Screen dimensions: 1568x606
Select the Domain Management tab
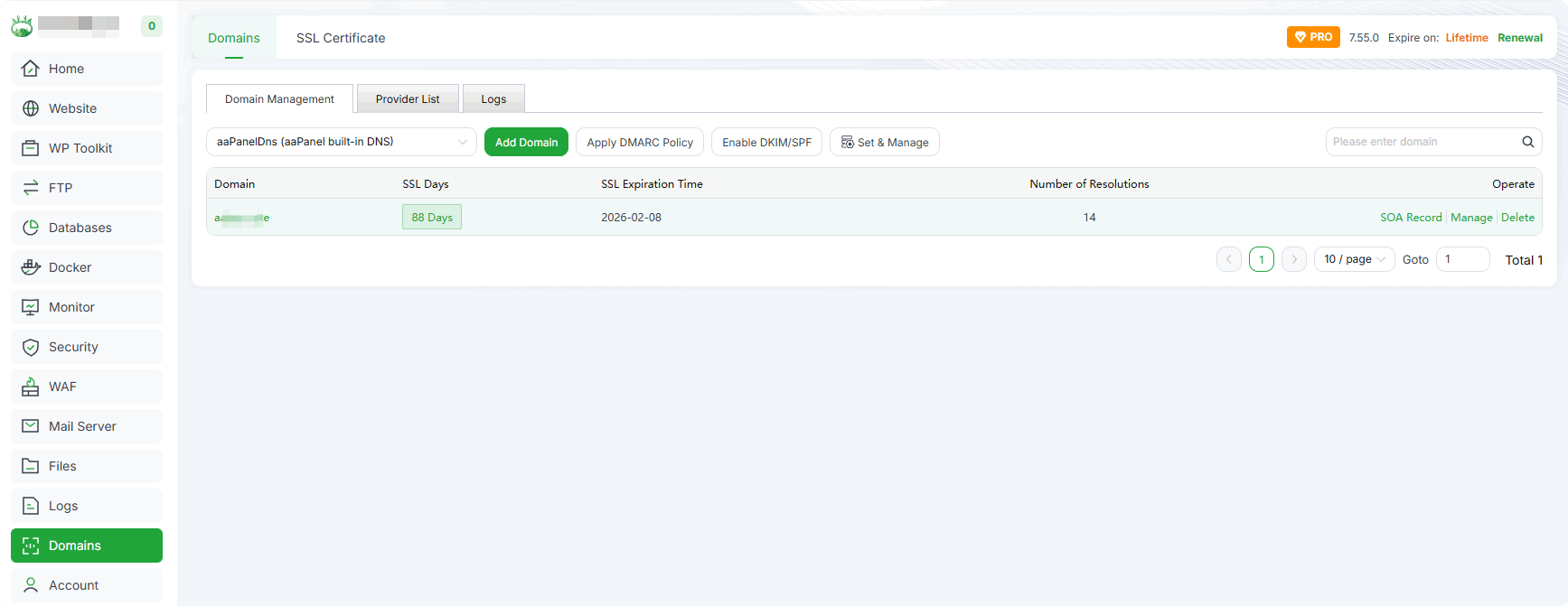[x=279, y=99]
